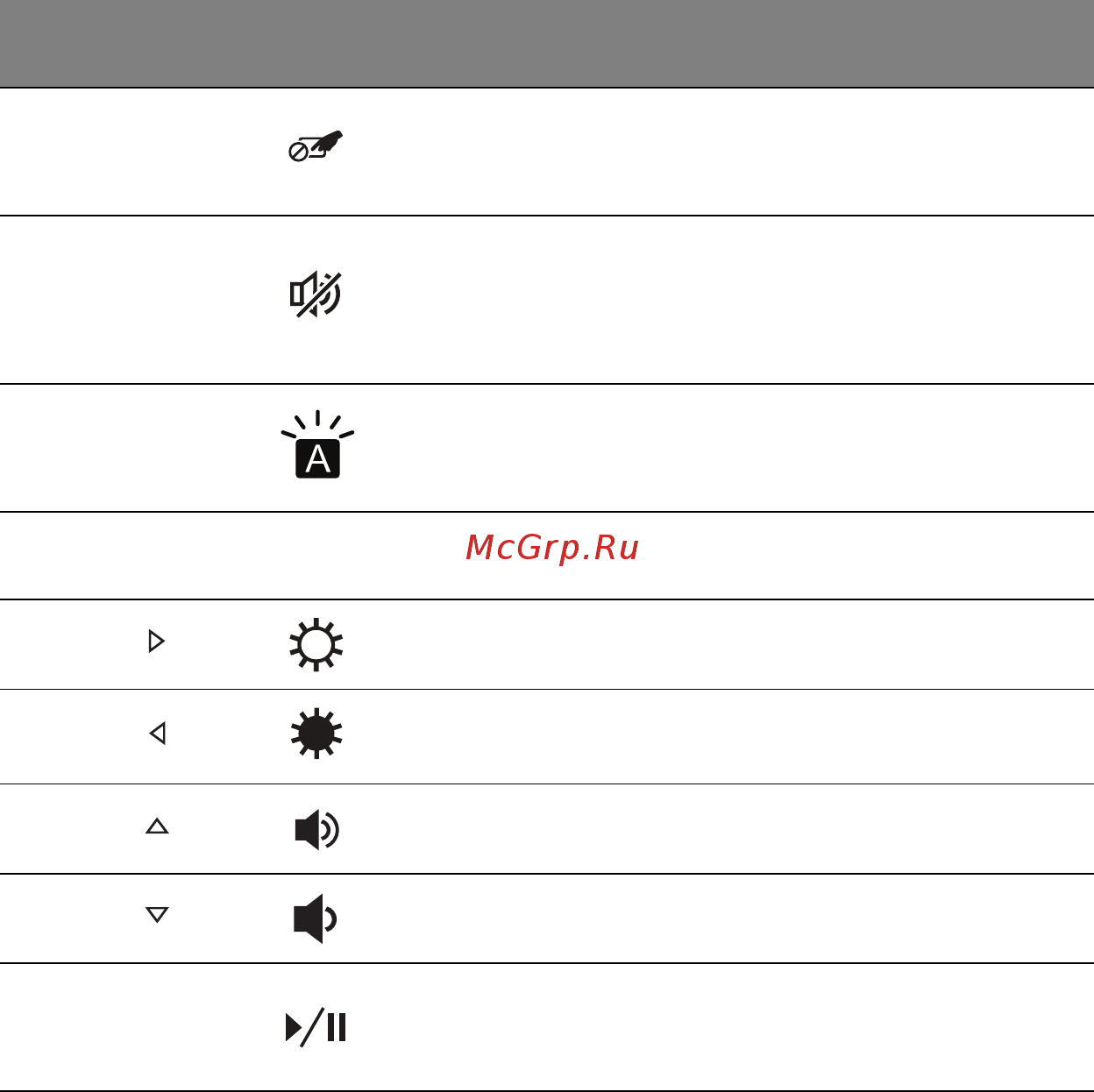Click the touchpad toggle icon
The width and height of the screenshot is (1094, 1092).
pos(316,146)
